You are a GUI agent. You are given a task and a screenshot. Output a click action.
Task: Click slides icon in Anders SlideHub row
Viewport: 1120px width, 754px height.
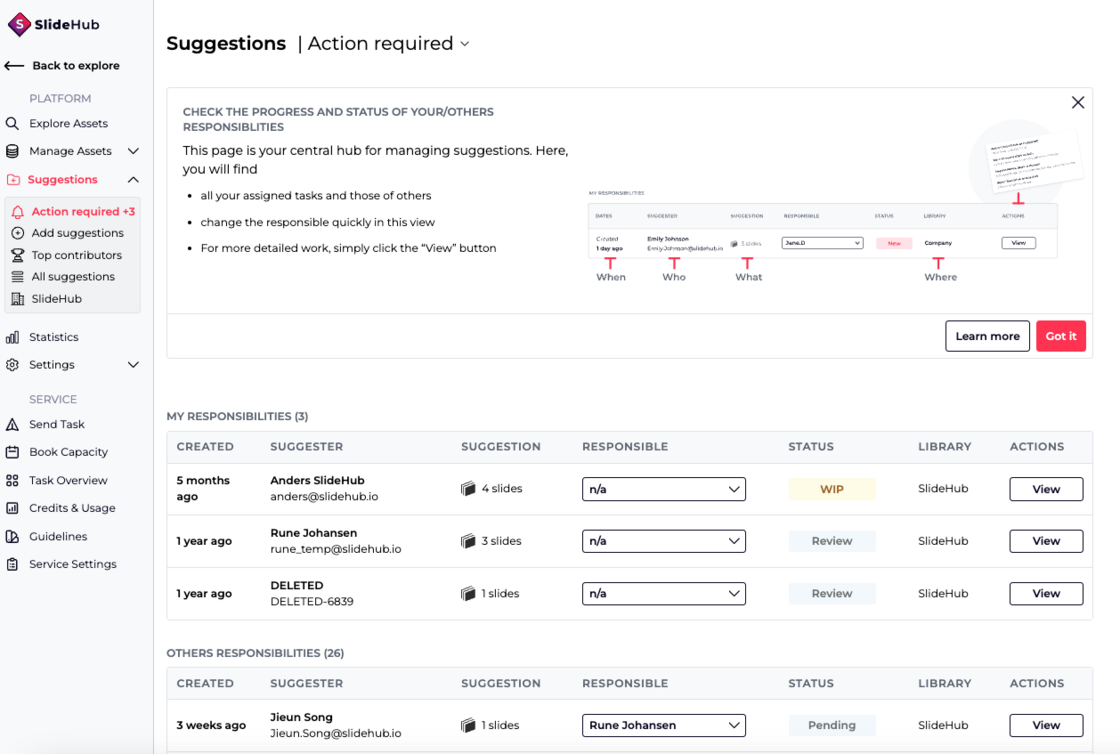coord(468,489)
